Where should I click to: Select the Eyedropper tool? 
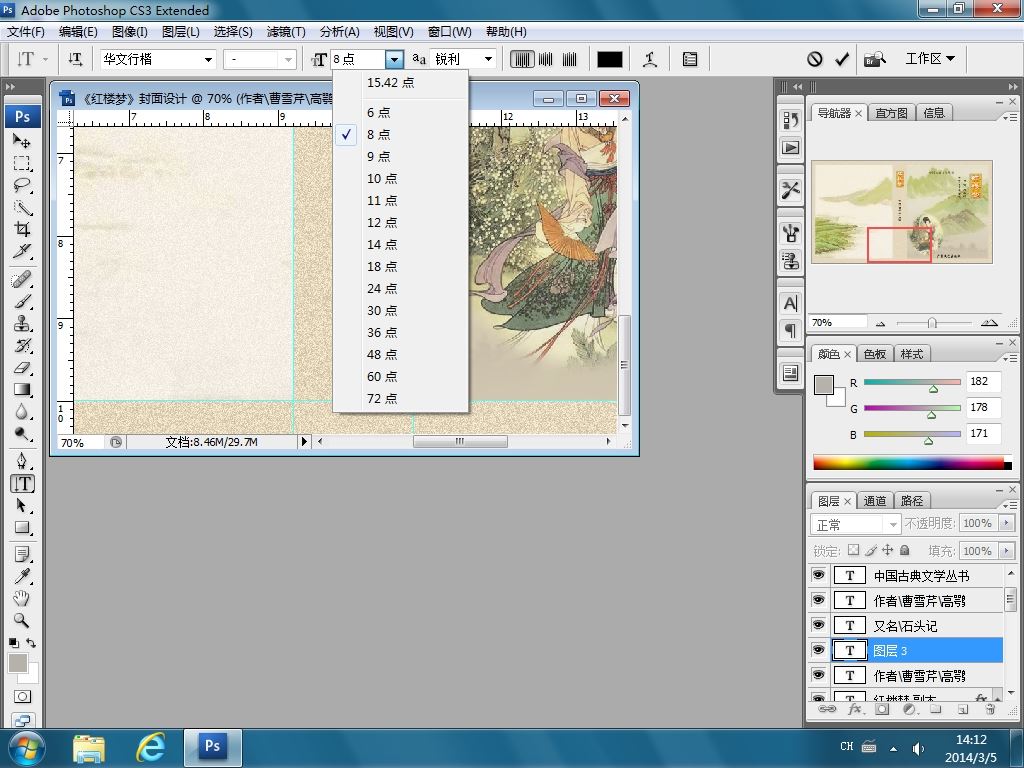point(22,577)
